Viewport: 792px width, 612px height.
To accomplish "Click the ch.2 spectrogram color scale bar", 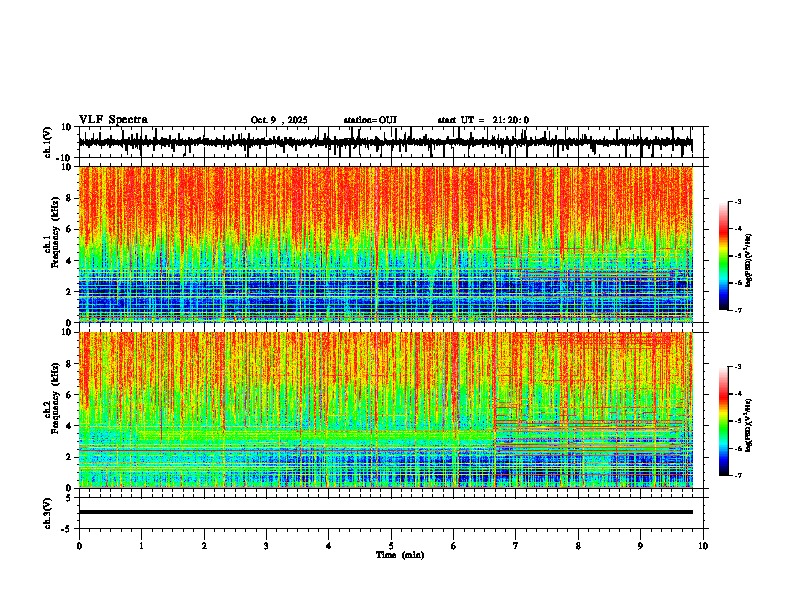I will click(x=724, y=421).
